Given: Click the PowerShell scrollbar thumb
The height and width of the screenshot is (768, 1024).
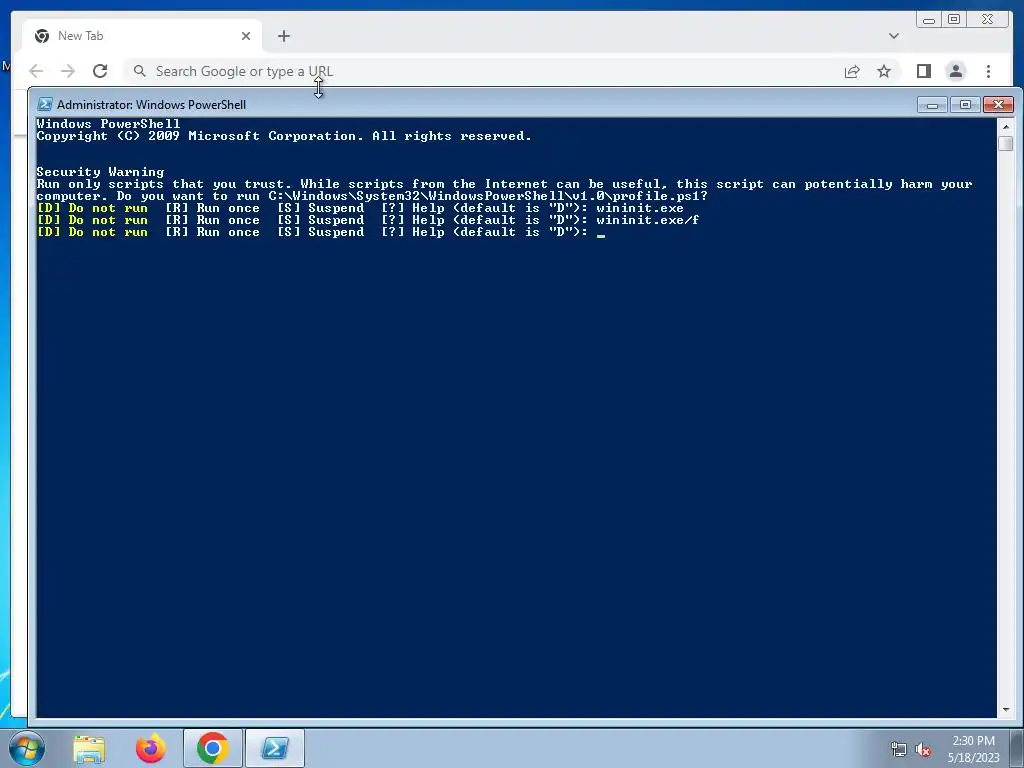Looking at the screenshot, I should coord(1005,143).
